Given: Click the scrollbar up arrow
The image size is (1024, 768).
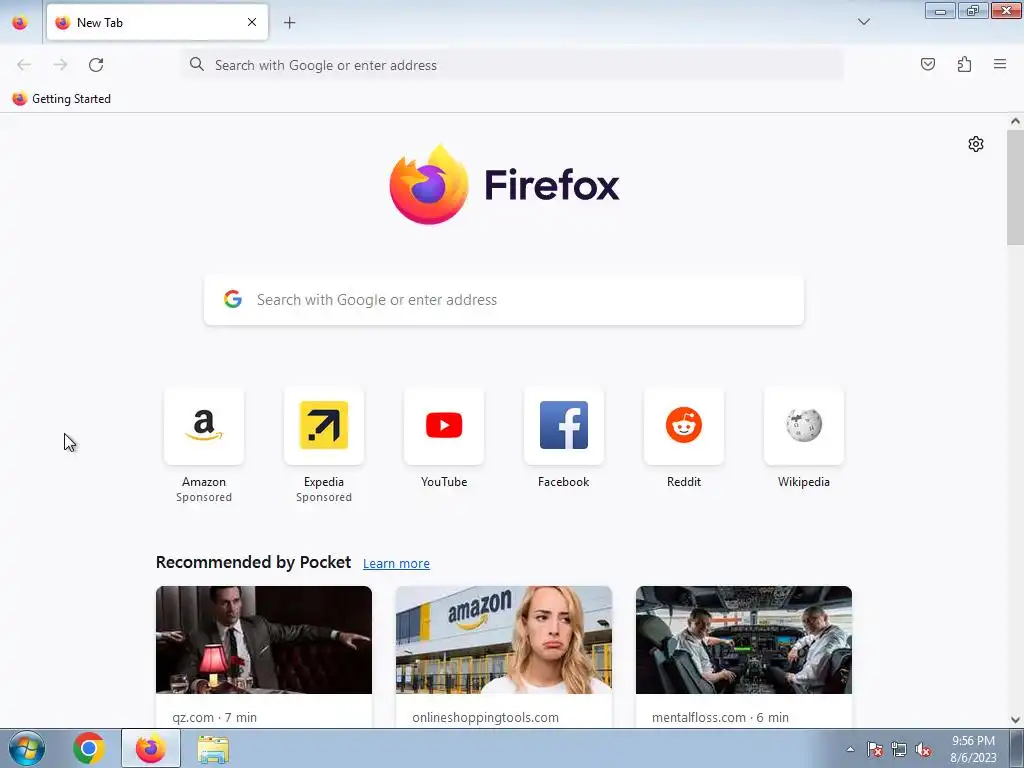Looking at the screenshot, I should point(1015,121).
